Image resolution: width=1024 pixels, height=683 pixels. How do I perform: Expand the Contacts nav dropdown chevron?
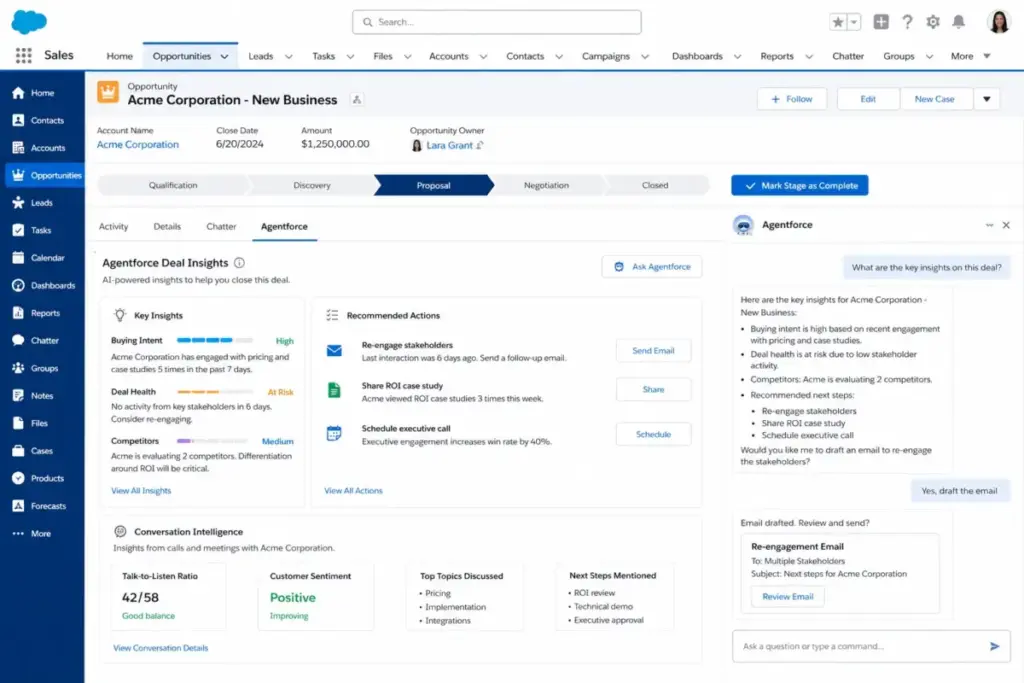[x=559, y=56]
